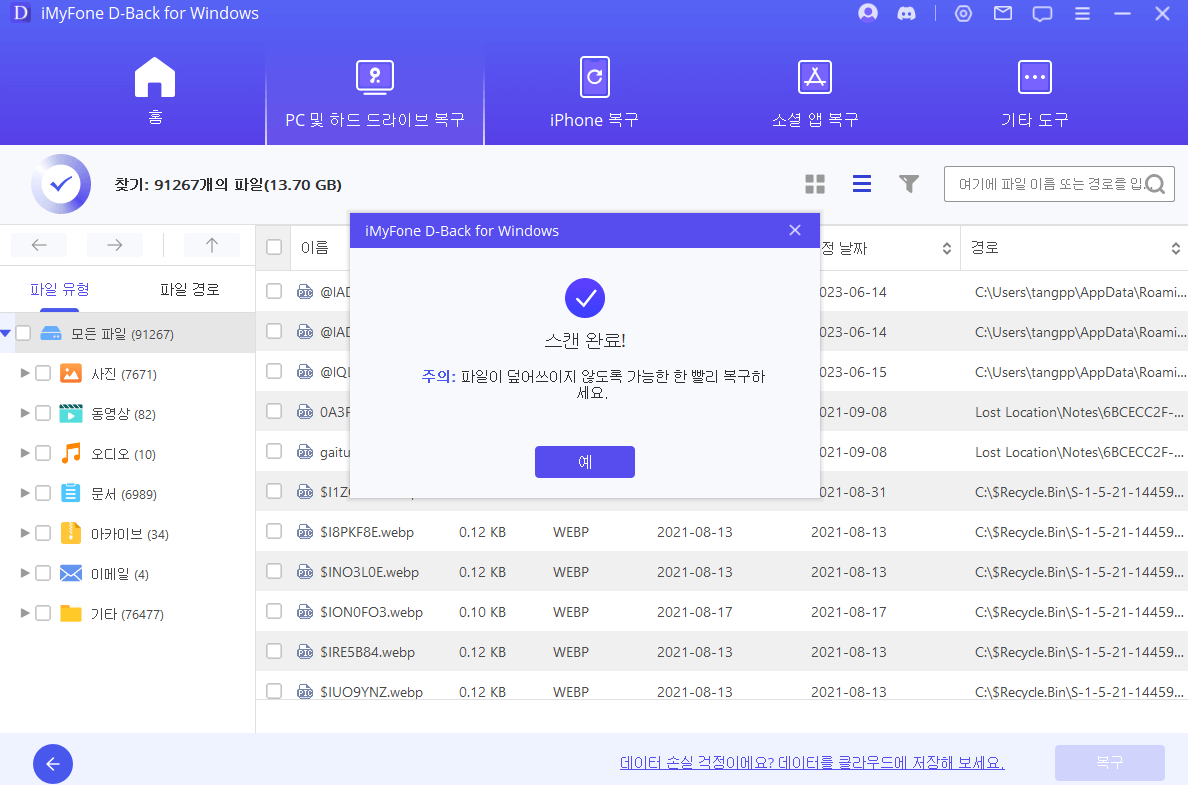Viewport: 1188px width, 785px height.
Task: Expand the 동영상 (82) category
Action: coord(25,413)
